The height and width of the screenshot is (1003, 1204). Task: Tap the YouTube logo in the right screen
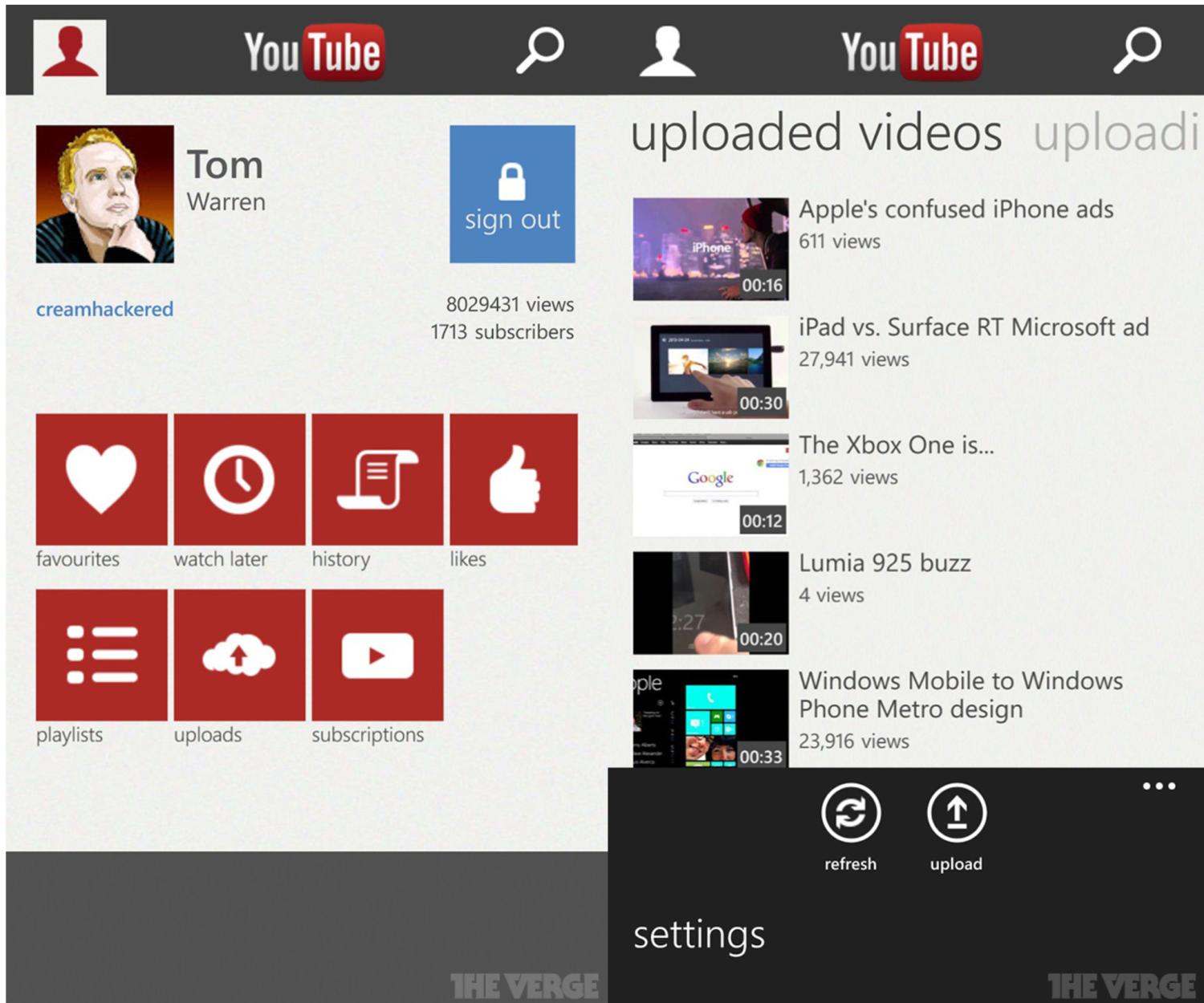pyautogui.click(x=911, y=53)
